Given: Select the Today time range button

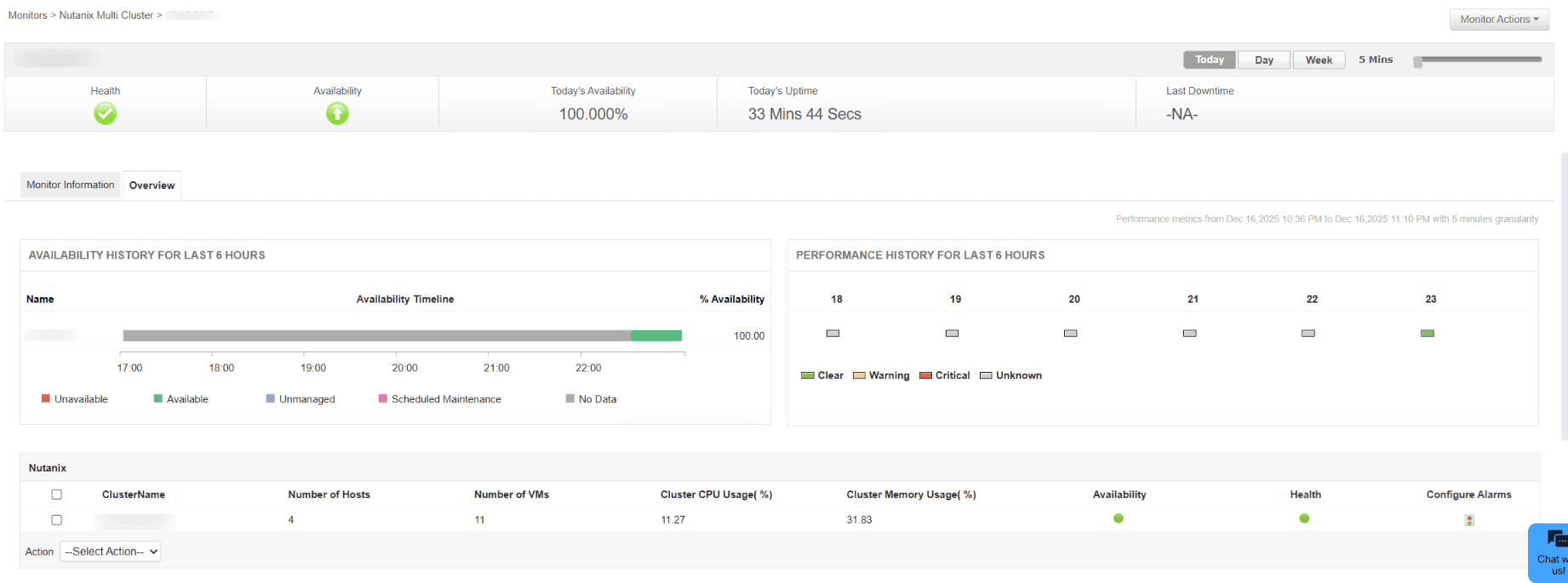Looking at the screenshot, I should click(x=1210, y=60).
